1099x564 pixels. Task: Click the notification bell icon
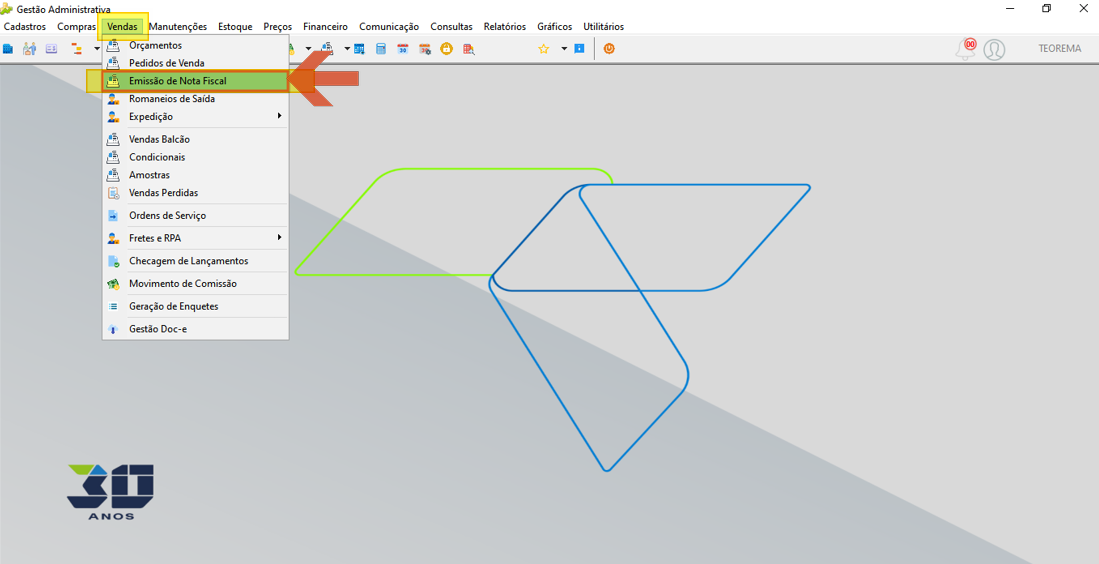tap(968, 49)
